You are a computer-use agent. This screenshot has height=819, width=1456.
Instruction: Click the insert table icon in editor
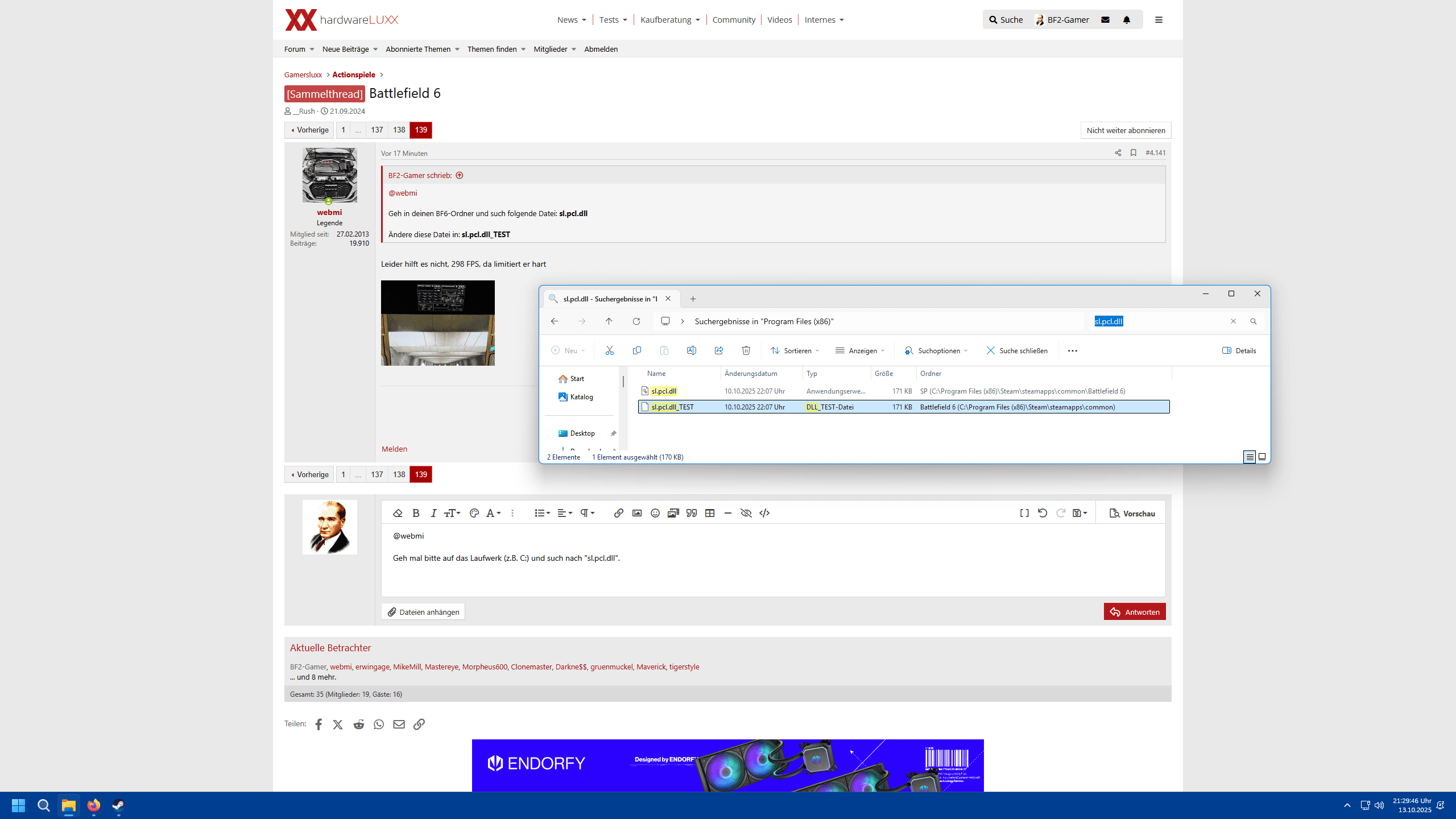[x=710, y=513]
